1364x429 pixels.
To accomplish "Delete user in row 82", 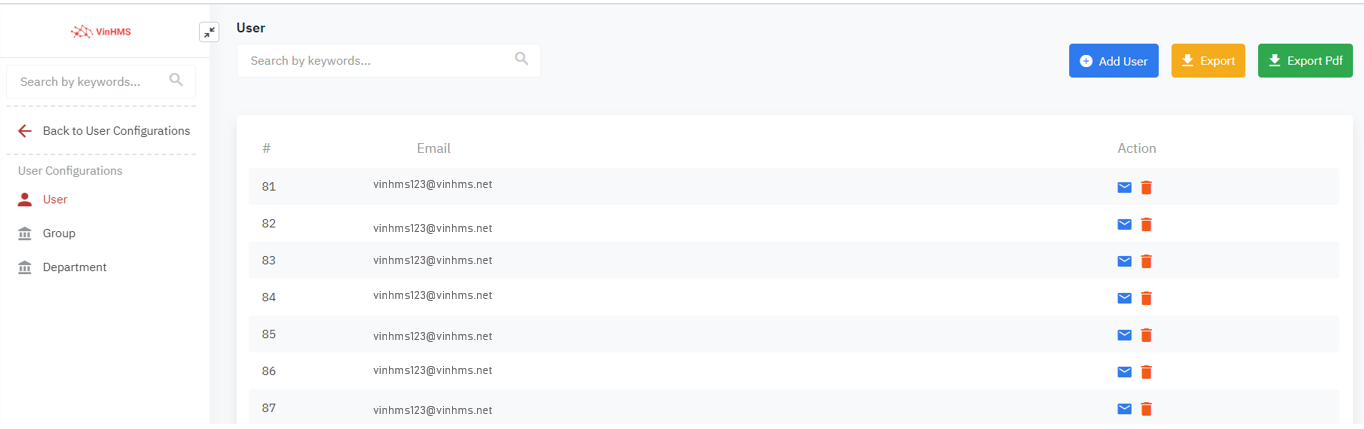I will pos(1146,224).
